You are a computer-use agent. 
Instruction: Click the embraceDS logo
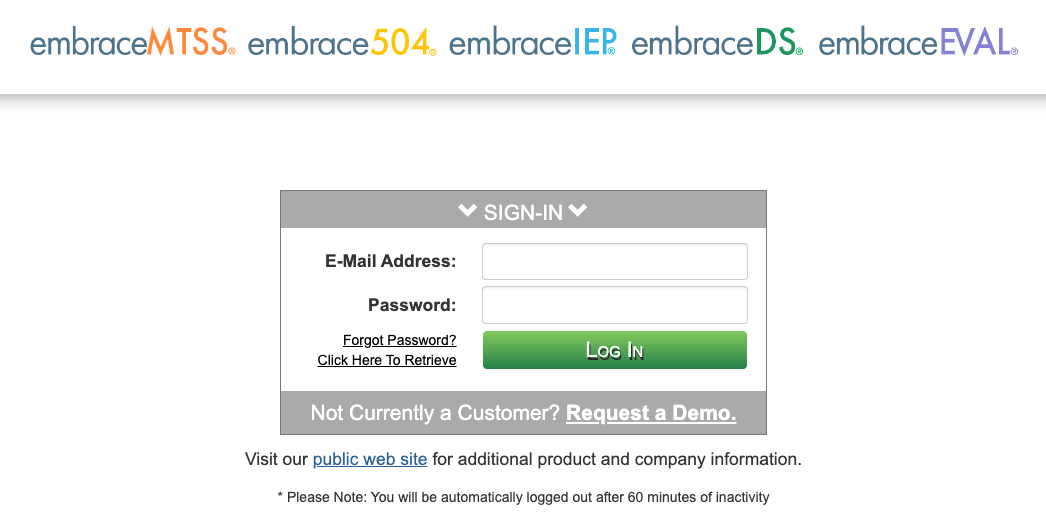[x=717, y=43]
